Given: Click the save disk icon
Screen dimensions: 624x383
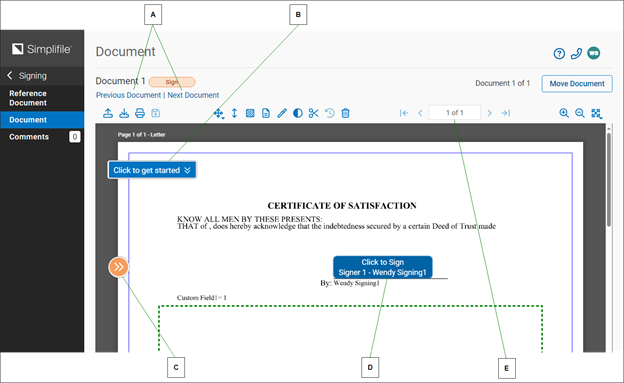Looking at the screenshot, I should (x=156, y=113).
